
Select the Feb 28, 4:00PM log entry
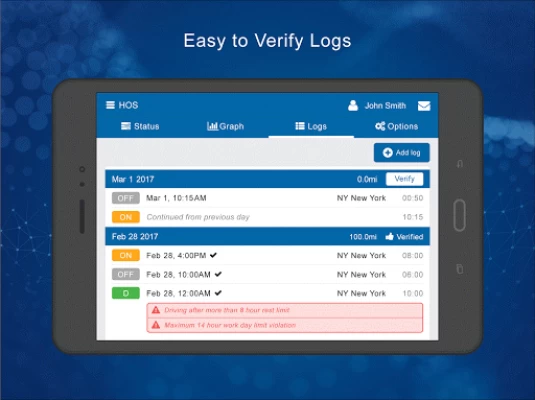pyautogui.click(x=267, y=255)
